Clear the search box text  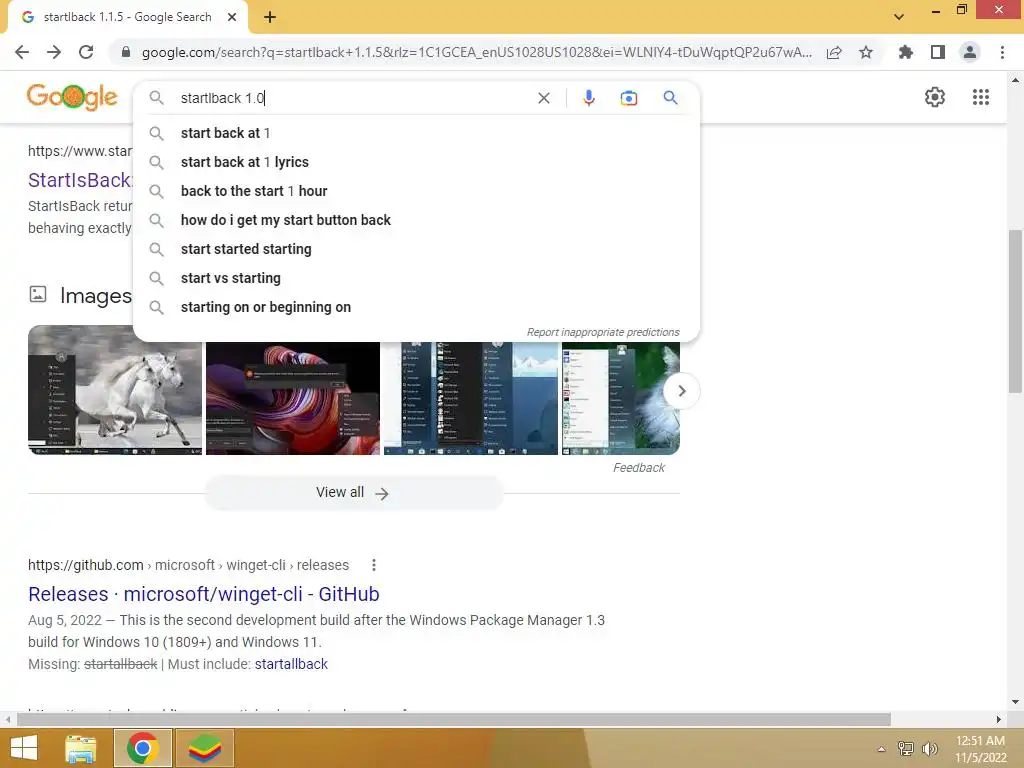543,98
